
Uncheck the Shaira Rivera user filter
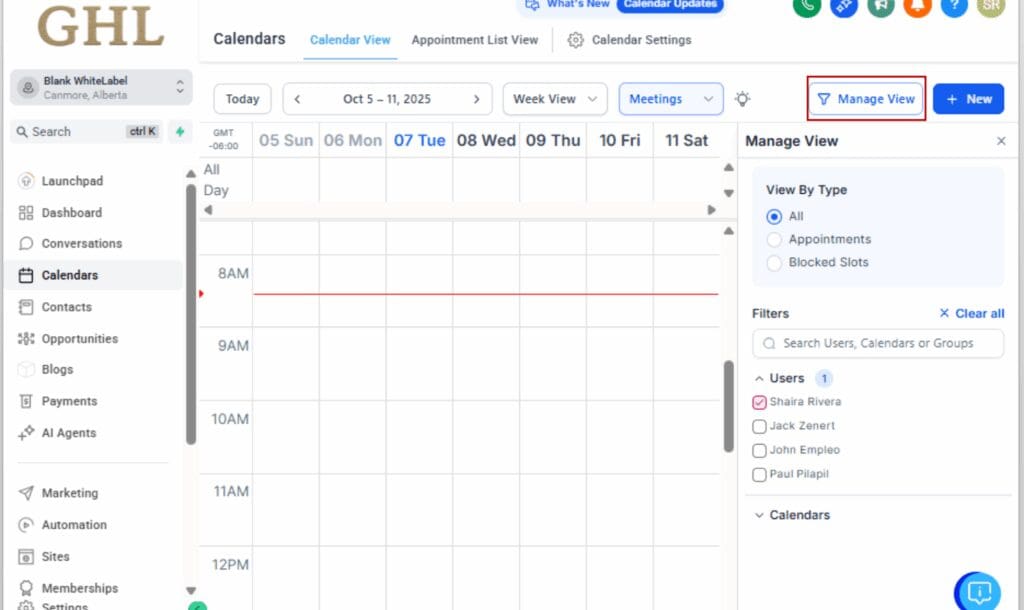point(757,401)
